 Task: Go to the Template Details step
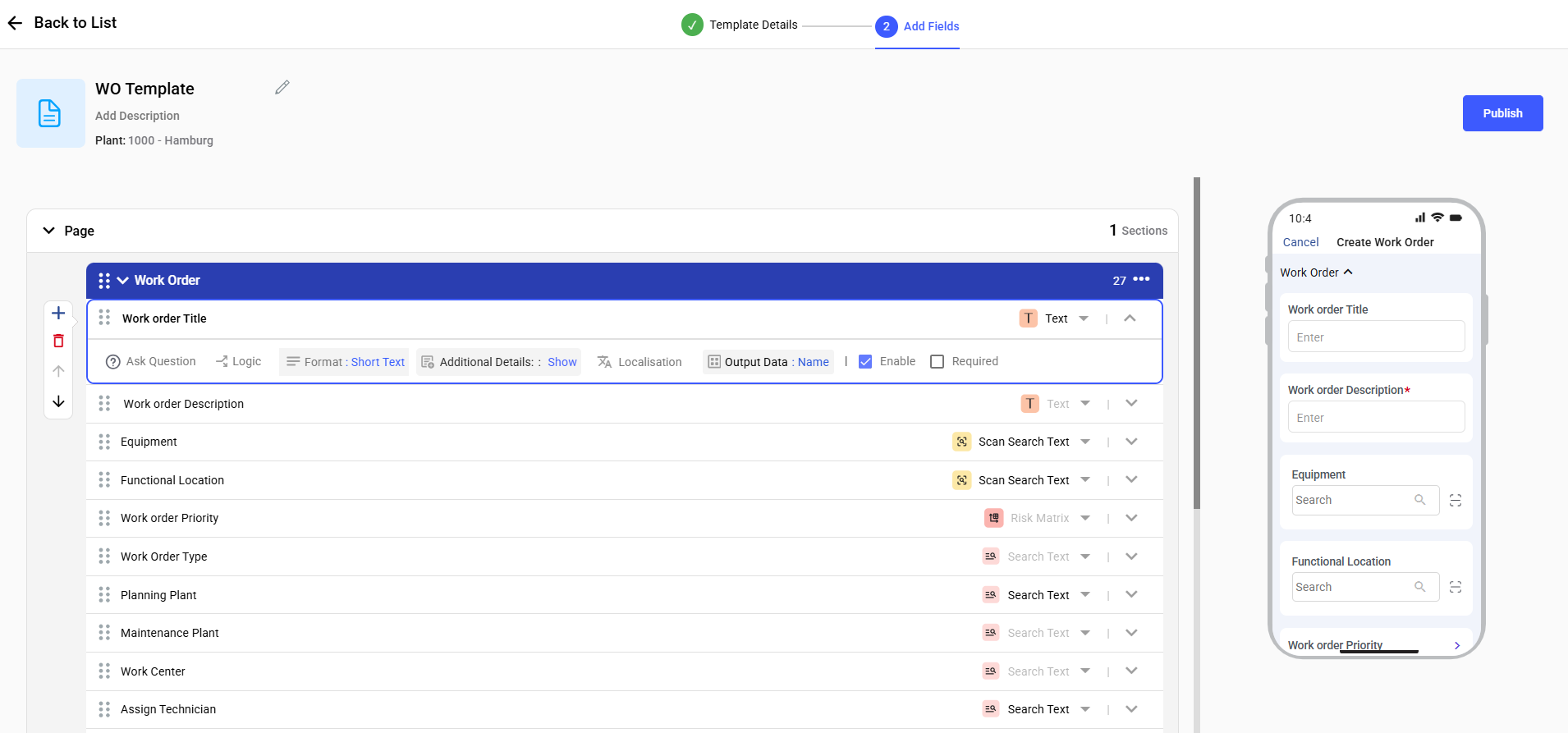[752, 25]
